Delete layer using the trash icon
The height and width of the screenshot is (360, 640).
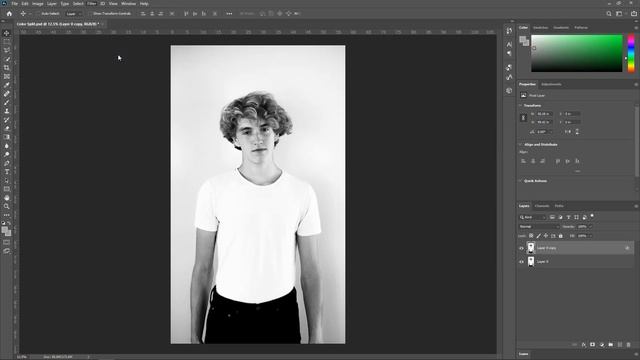(x=628, y=345)
